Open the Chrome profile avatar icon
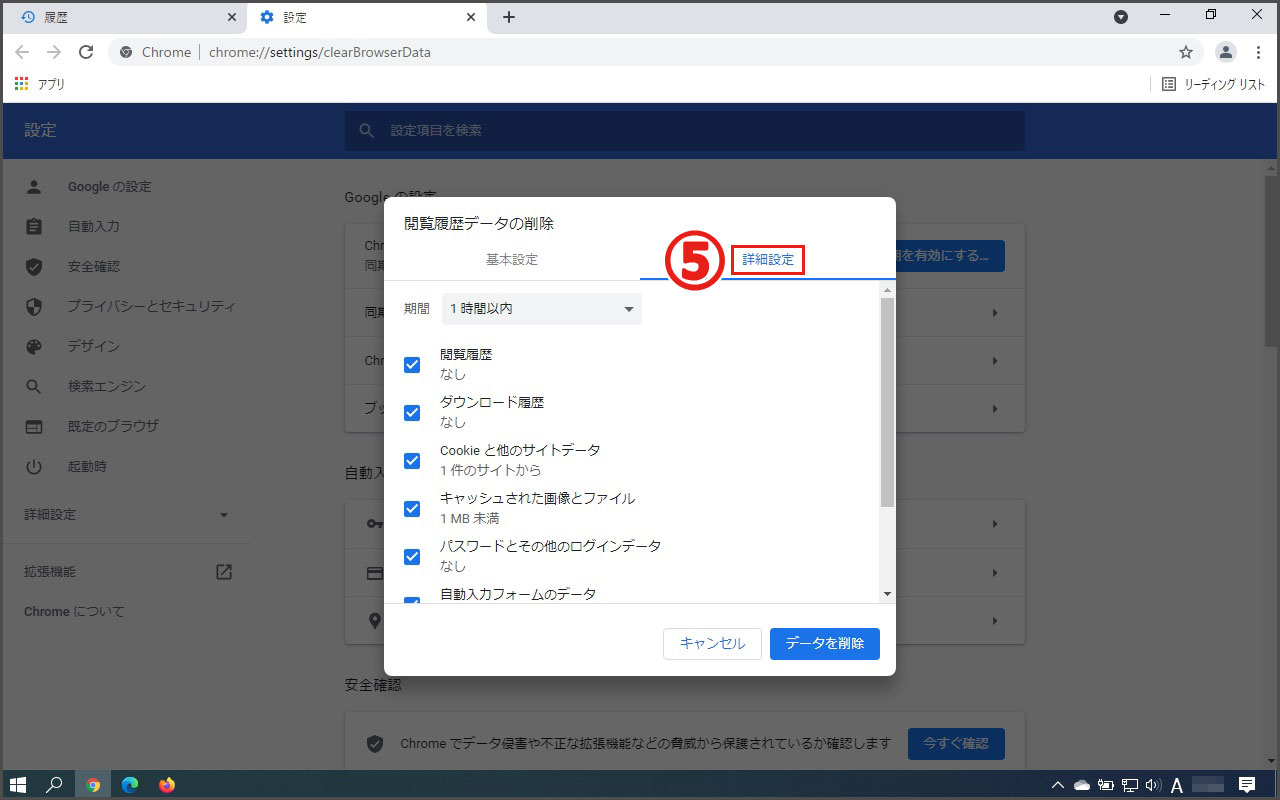 click(1225, 52)
